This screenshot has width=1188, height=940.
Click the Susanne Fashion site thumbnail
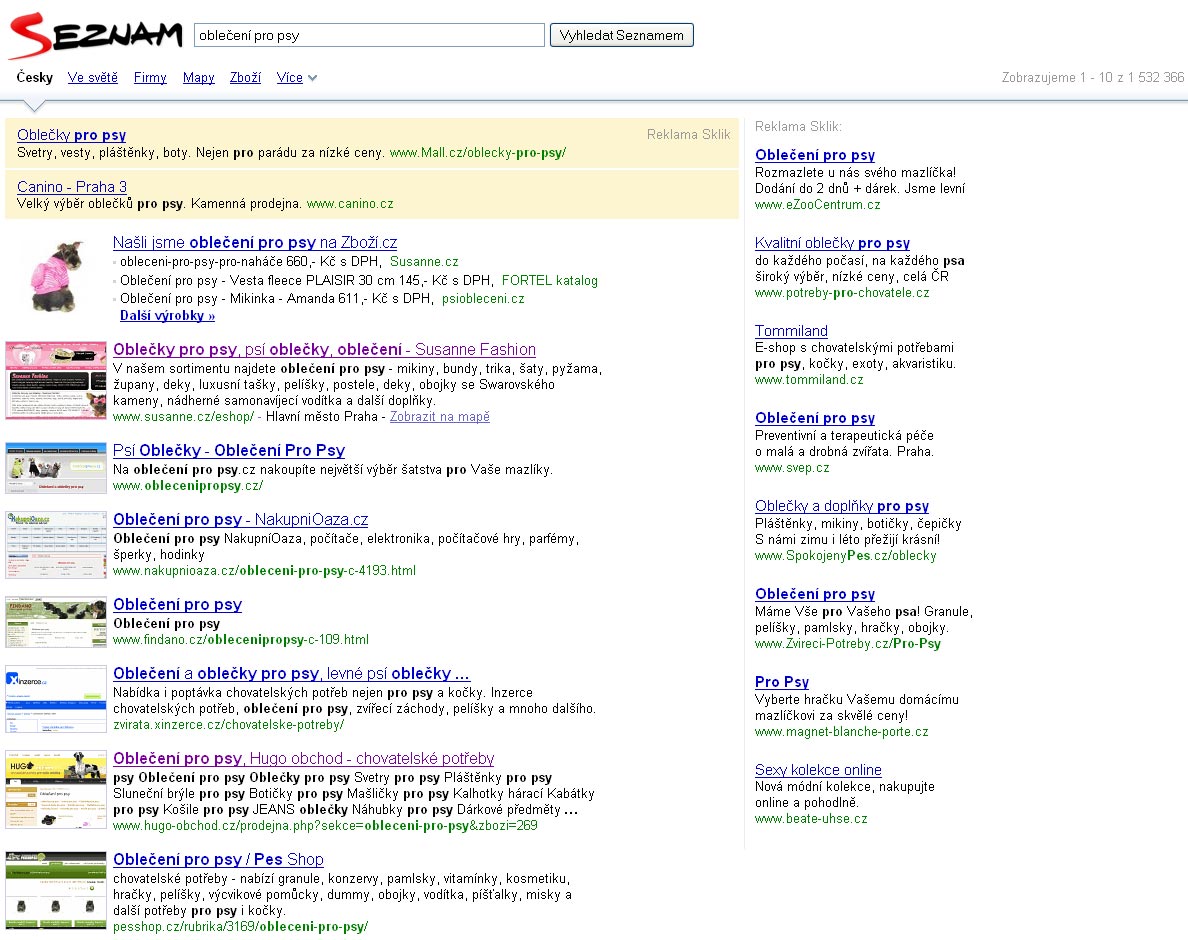56,380
